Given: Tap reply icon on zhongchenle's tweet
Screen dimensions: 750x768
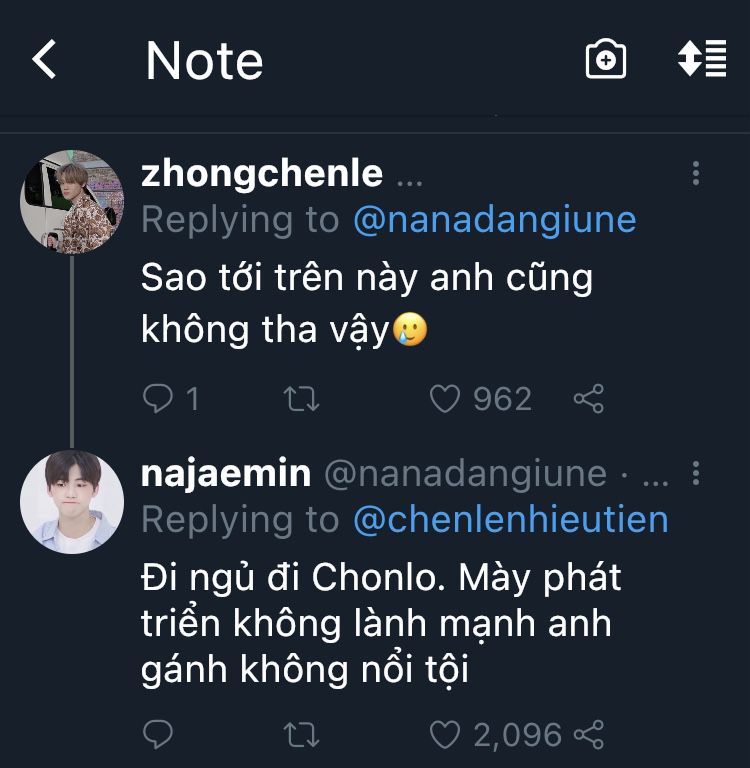Looking at the screenshot, I should point(158,400).
